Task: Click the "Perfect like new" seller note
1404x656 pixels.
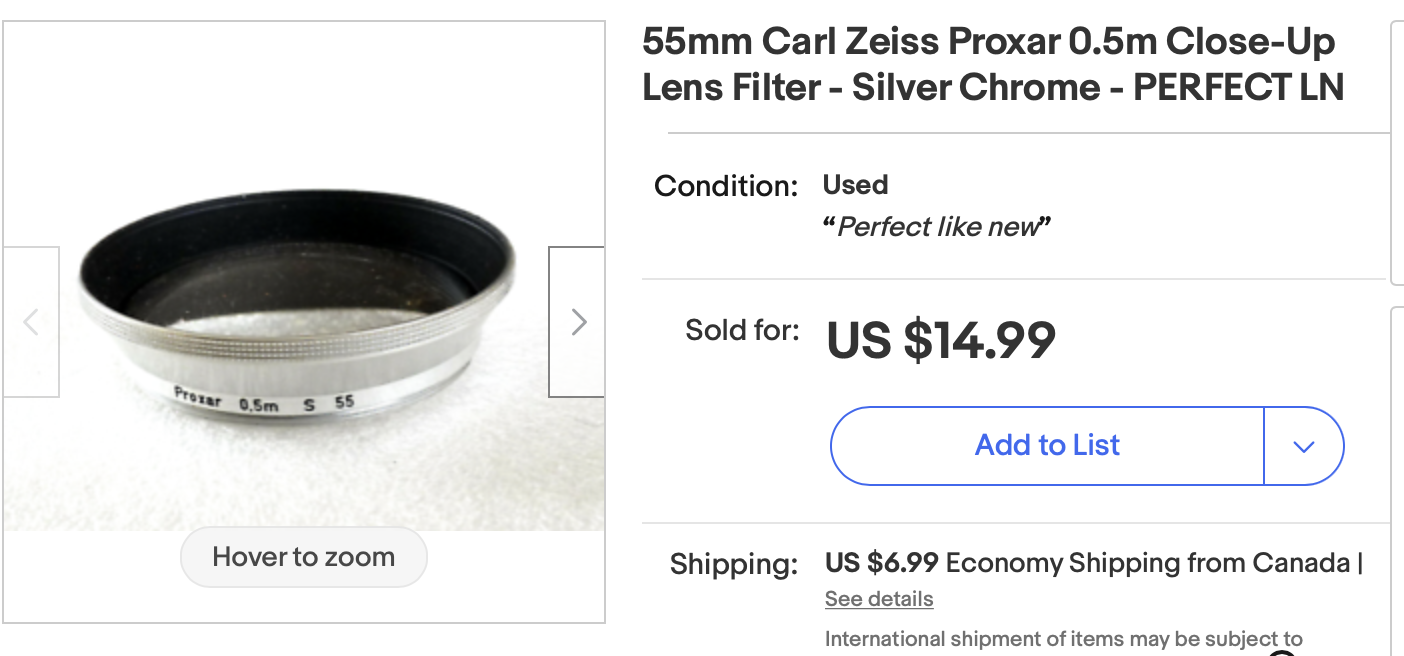Action: (x=936, y=227)
